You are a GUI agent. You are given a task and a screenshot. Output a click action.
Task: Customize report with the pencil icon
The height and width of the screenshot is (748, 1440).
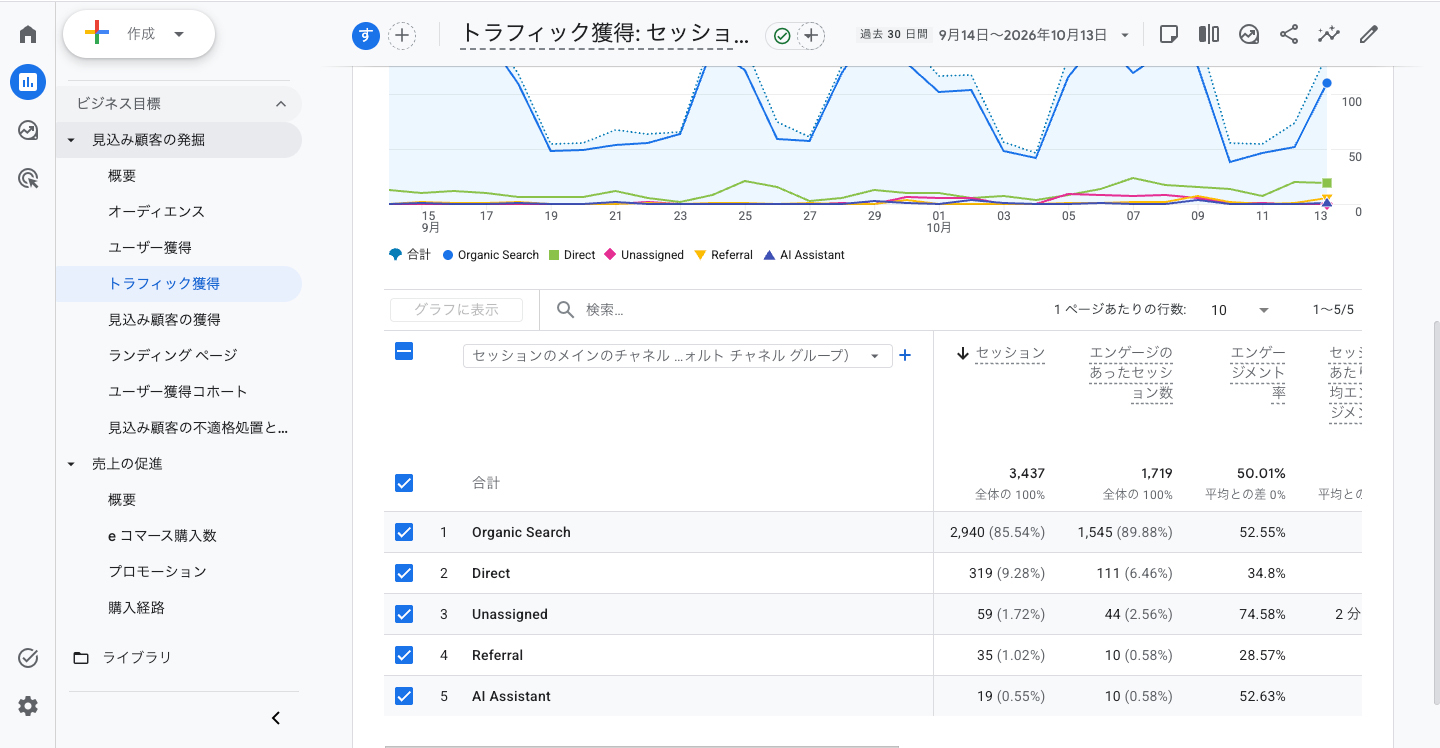pyautogui.click(x=1369, y=35)
